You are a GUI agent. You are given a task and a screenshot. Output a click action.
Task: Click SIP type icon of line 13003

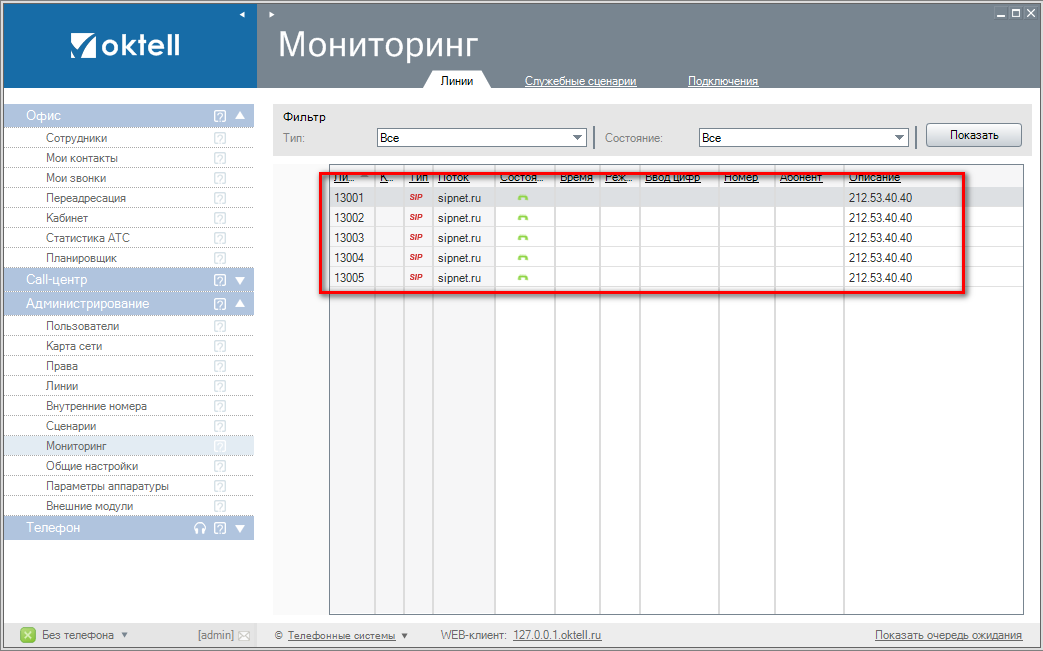click(x=416, y=238)
